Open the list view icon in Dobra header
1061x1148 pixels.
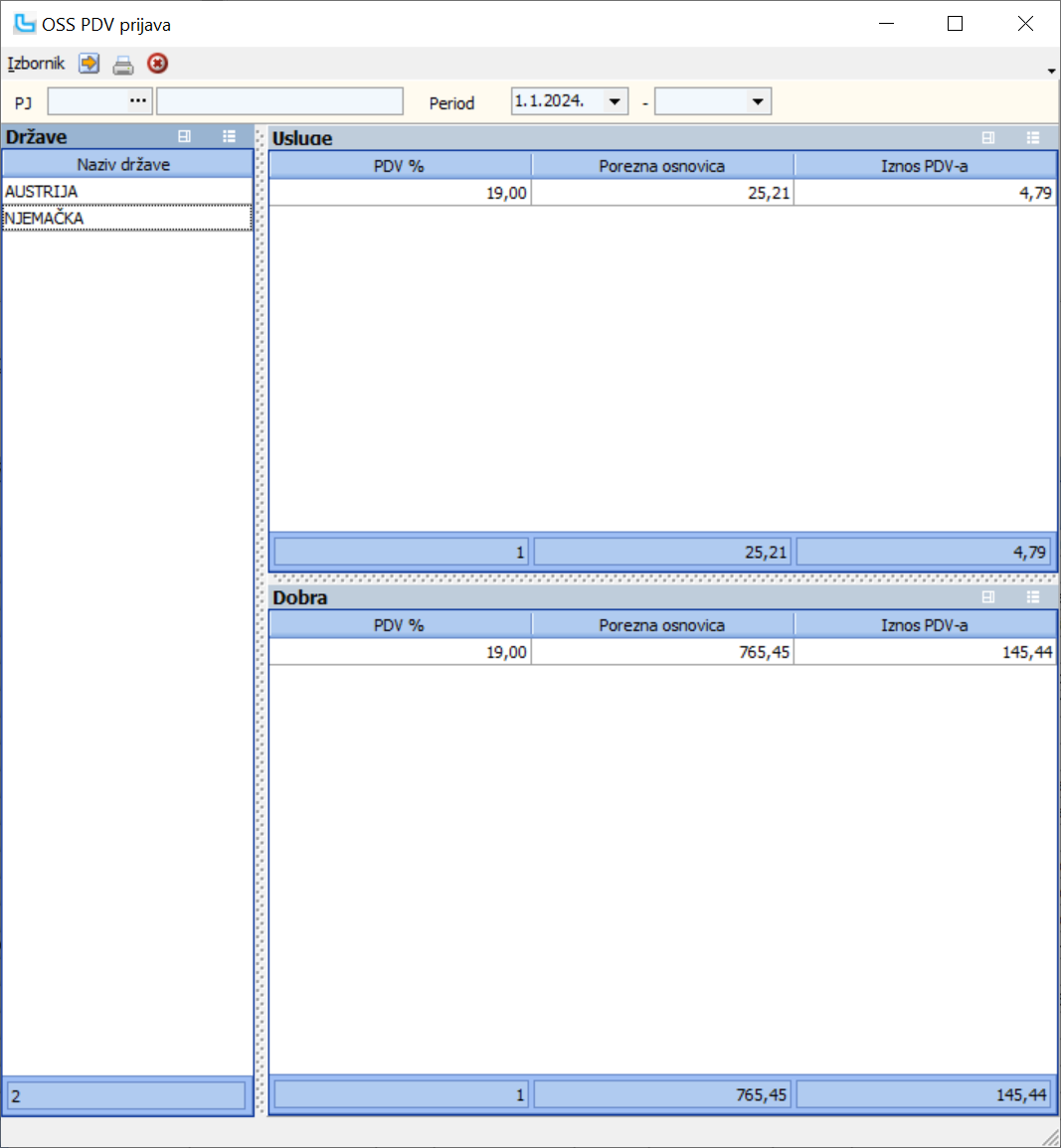(1032, 596)
